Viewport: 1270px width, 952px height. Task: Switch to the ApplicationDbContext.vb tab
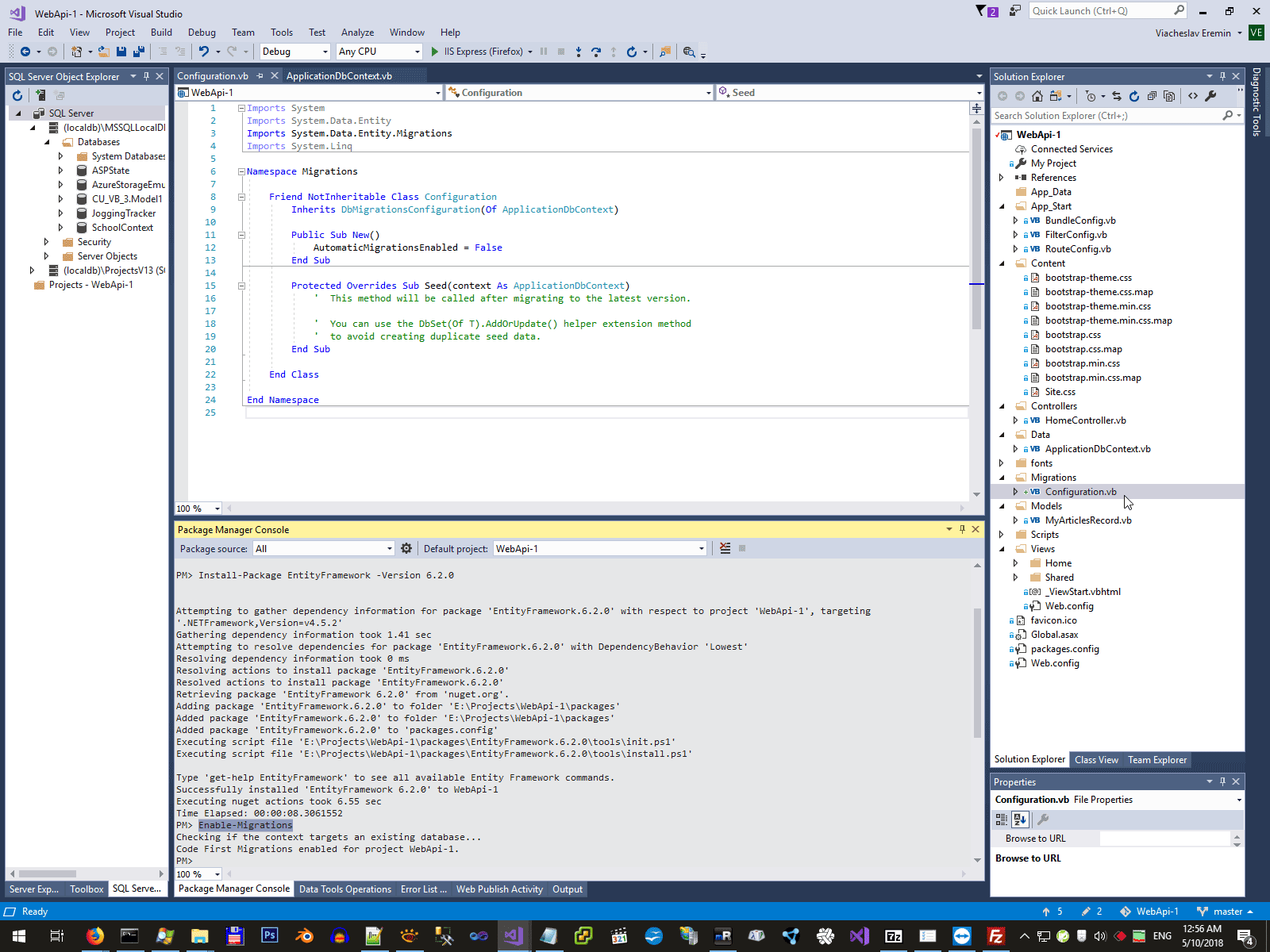339,76
